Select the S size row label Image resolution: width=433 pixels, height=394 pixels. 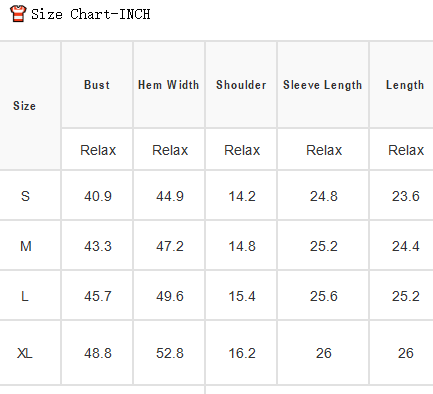click(25, 196)
